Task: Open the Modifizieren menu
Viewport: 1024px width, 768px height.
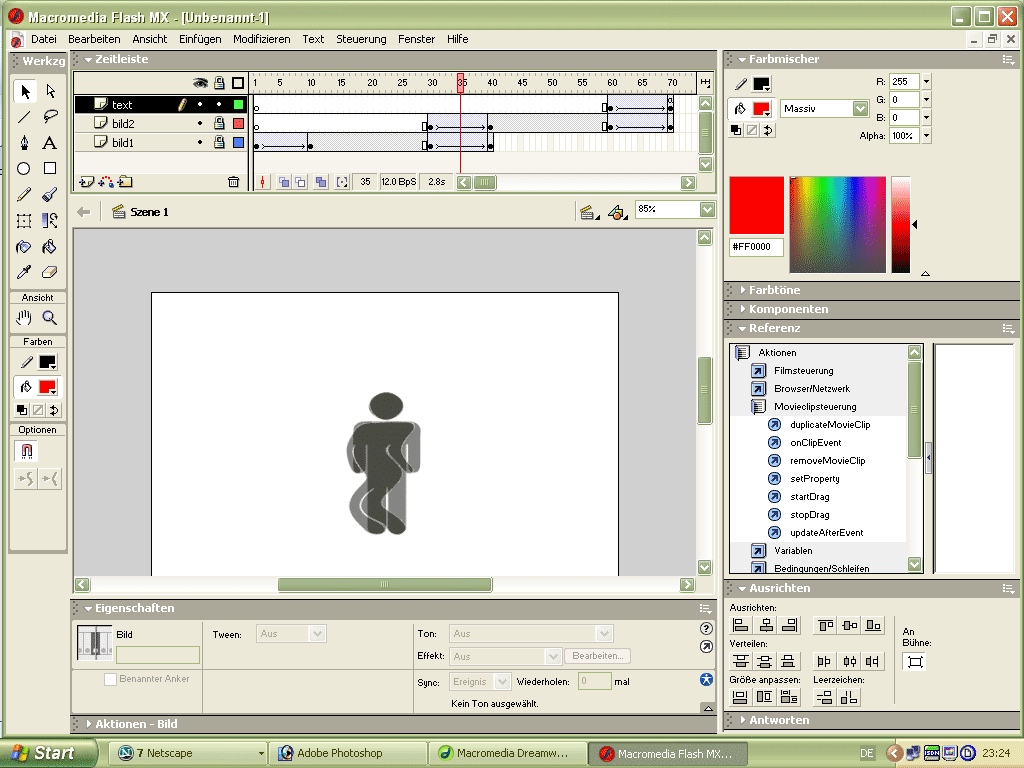Action: pyautogui.click(x=261, y=39)
